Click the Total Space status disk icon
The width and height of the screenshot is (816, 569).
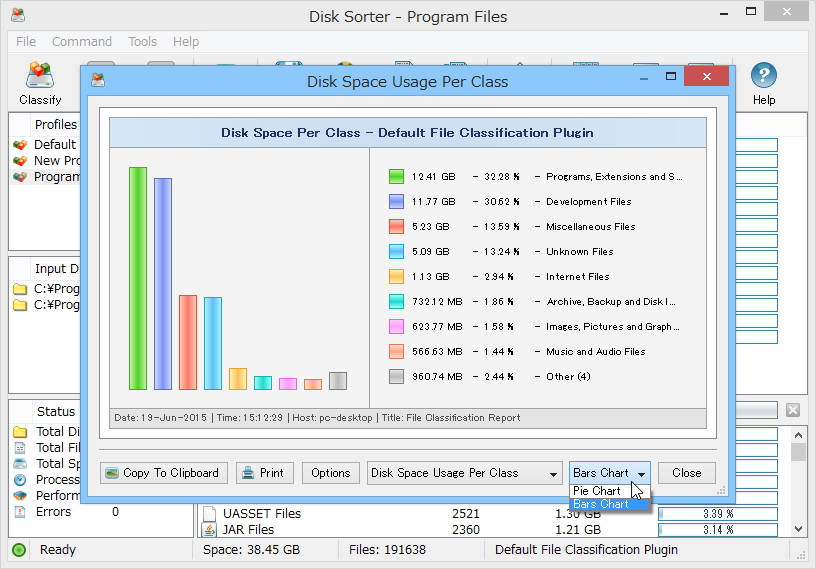coord(20,464)
